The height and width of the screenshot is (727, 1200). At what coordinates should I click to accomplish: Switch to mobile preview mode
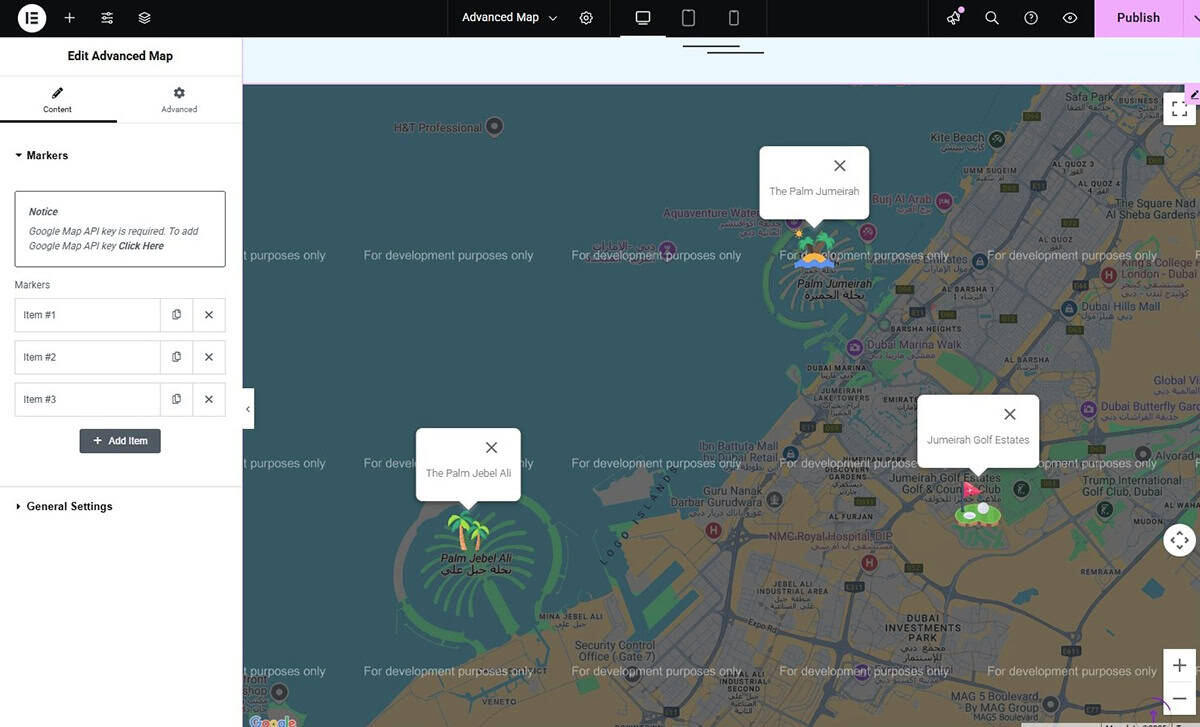[x=734, y=18]
